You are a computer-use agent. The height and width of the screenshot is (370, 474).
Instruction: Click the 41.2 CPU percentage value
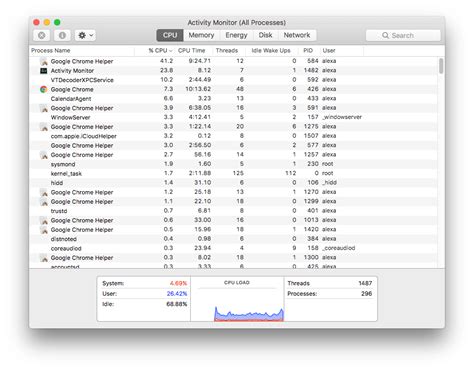166,61
